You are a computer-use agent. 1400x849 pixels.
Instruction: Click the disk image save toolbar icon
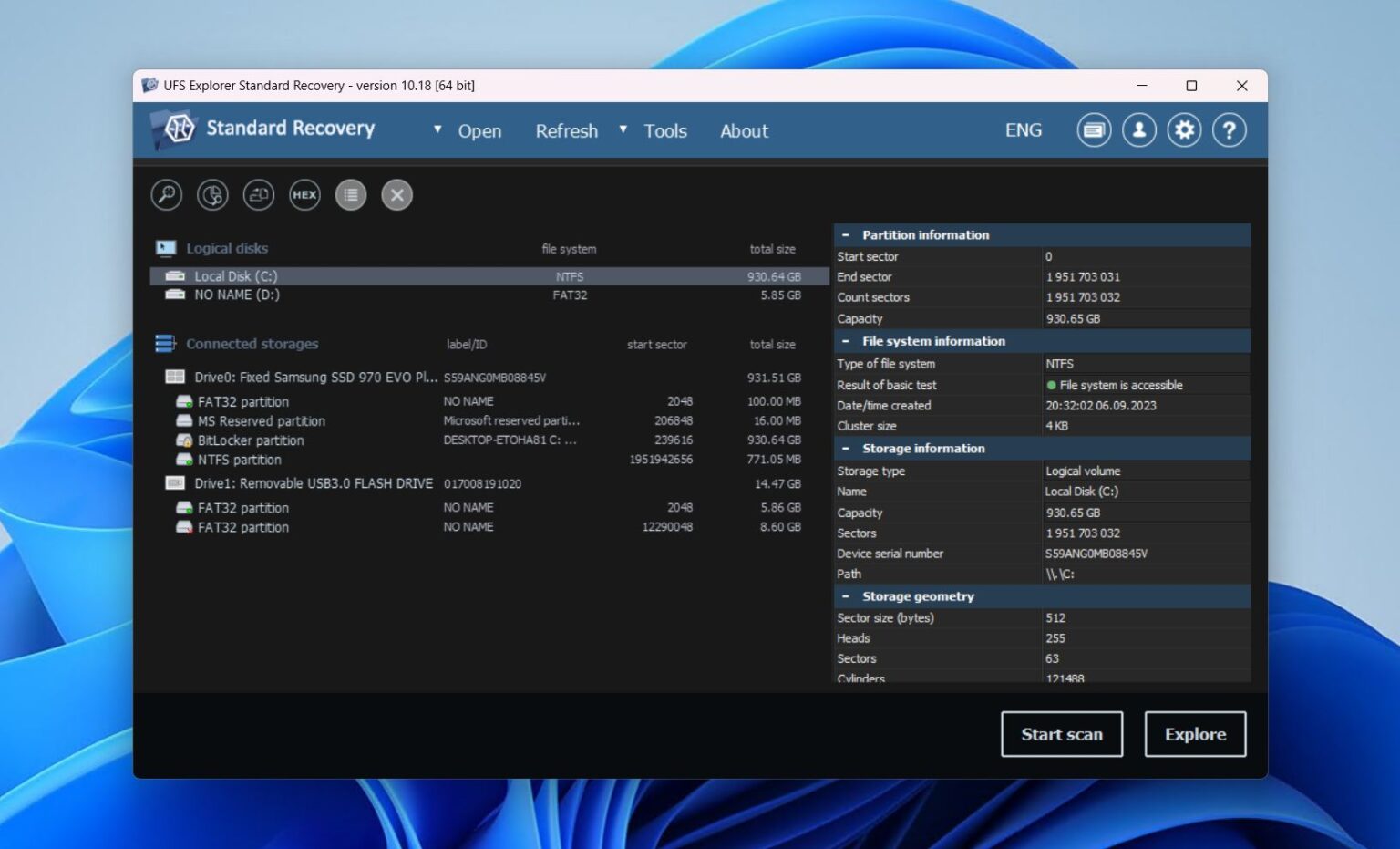point(259,194)
